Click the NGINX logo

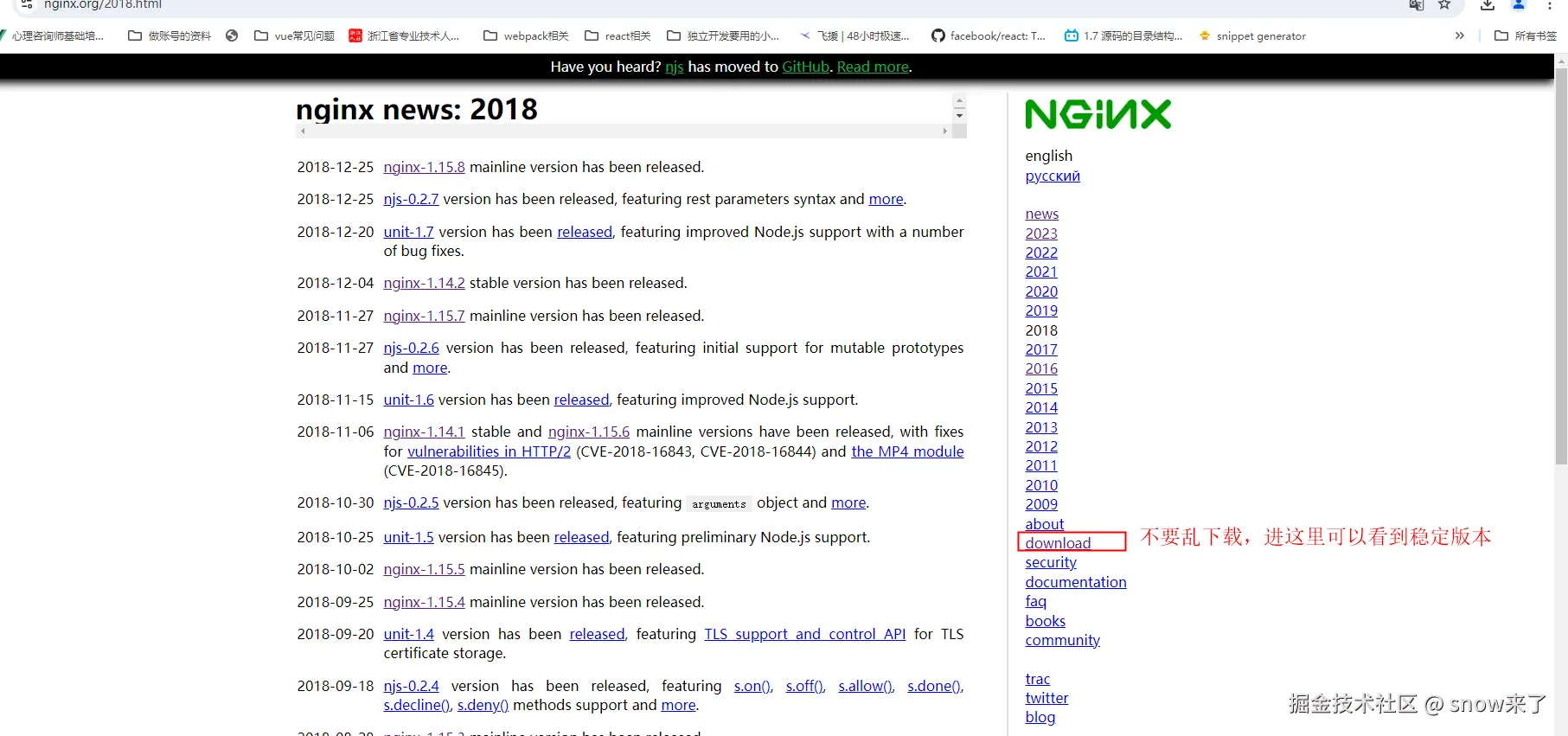coord(1098,114)
